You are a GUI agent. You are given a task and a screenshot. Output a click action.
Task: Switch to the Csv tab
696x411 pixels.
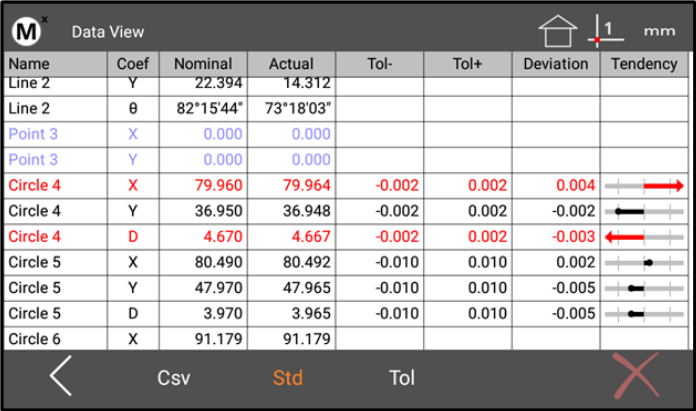coord(174,378)
